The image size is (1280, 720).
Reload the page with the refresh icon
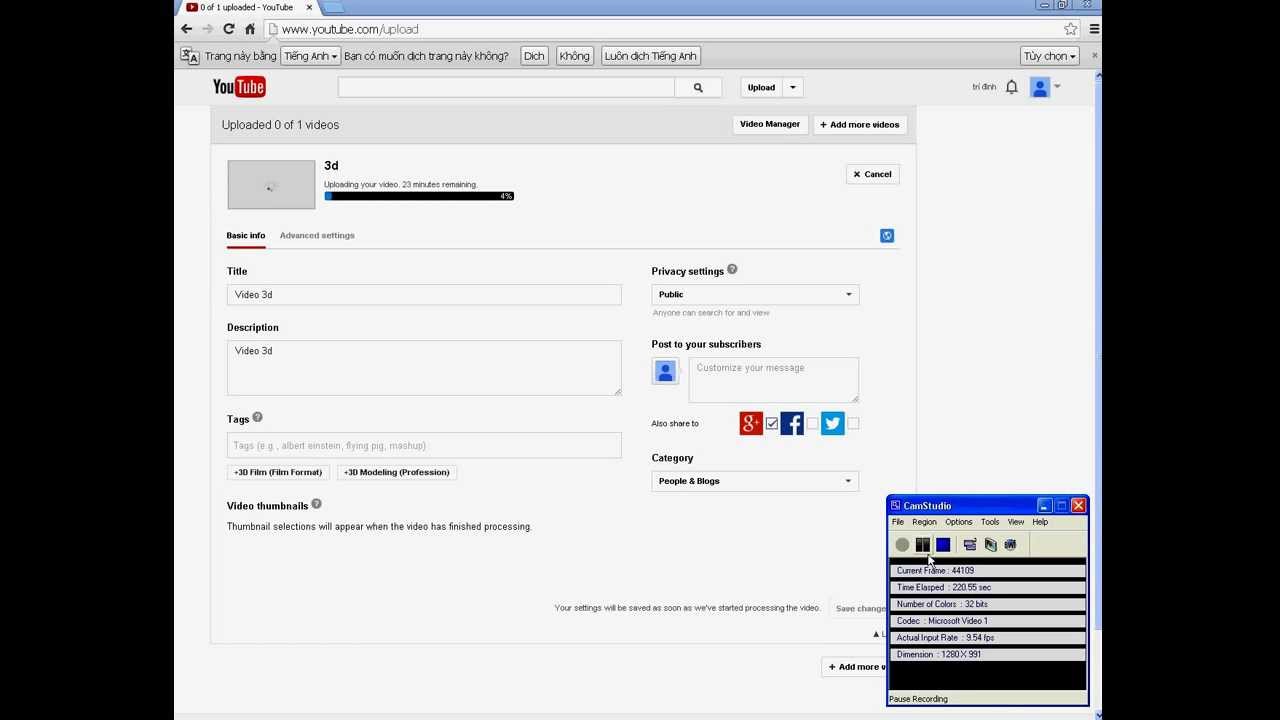(x=229, y=29)
